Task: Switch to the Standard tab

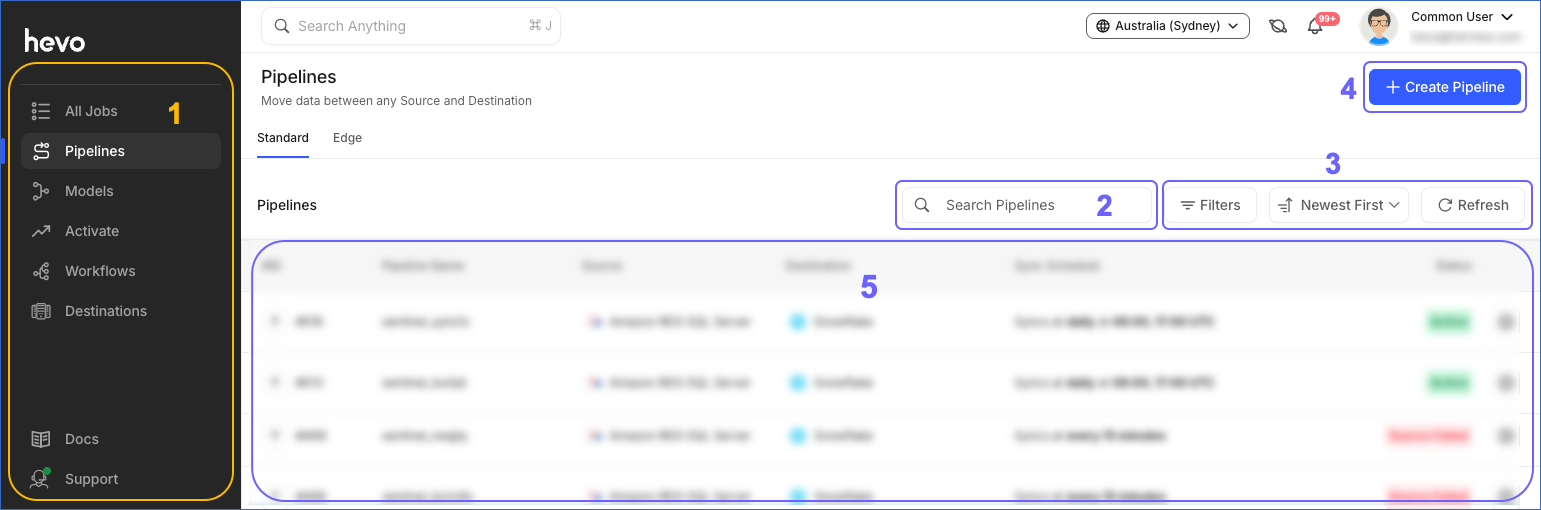Action: [x=283, y=138]
